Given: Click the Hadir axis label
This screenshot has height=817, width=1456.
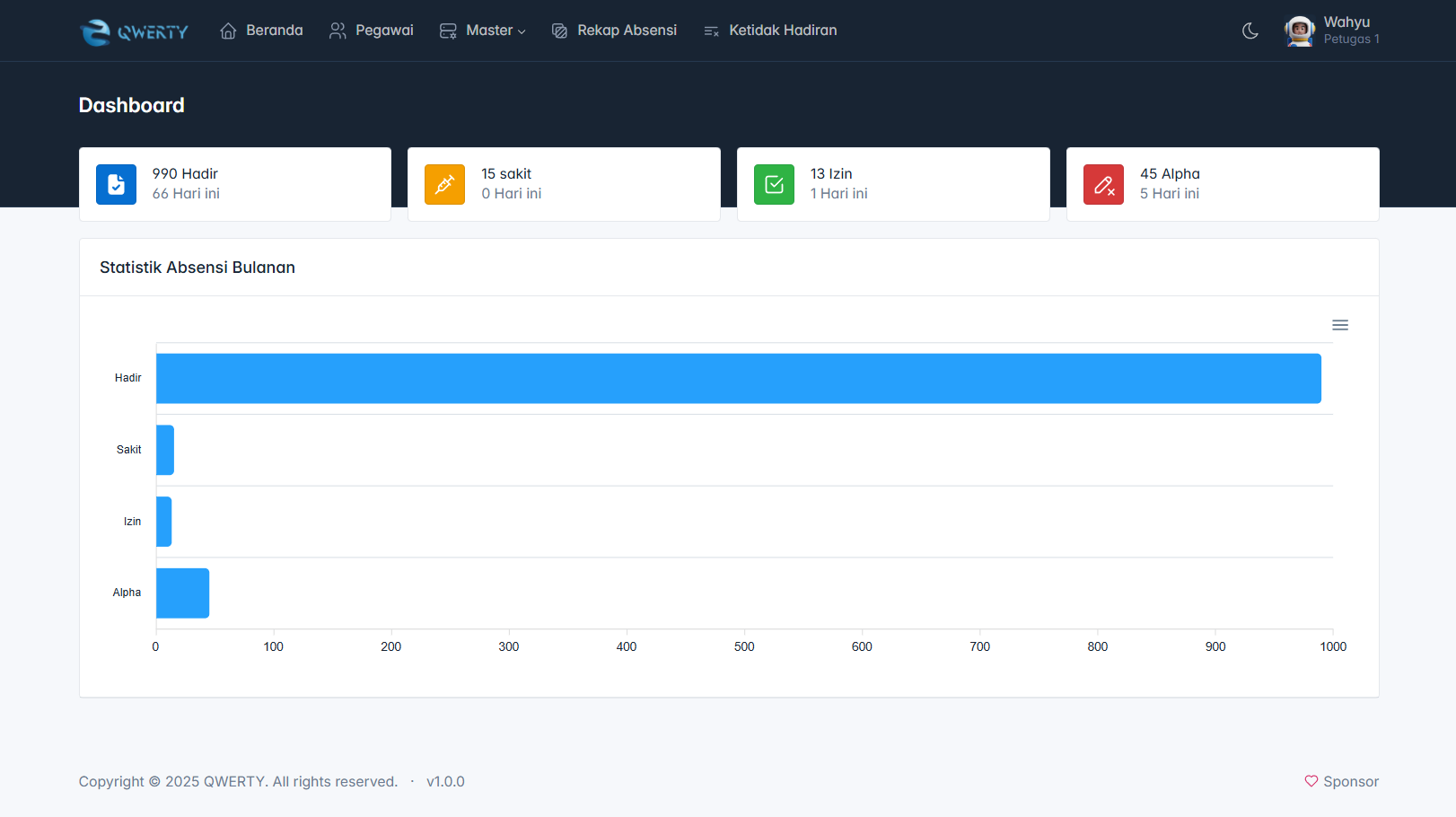Looking at the screenshot, I should tap(128, 378).
